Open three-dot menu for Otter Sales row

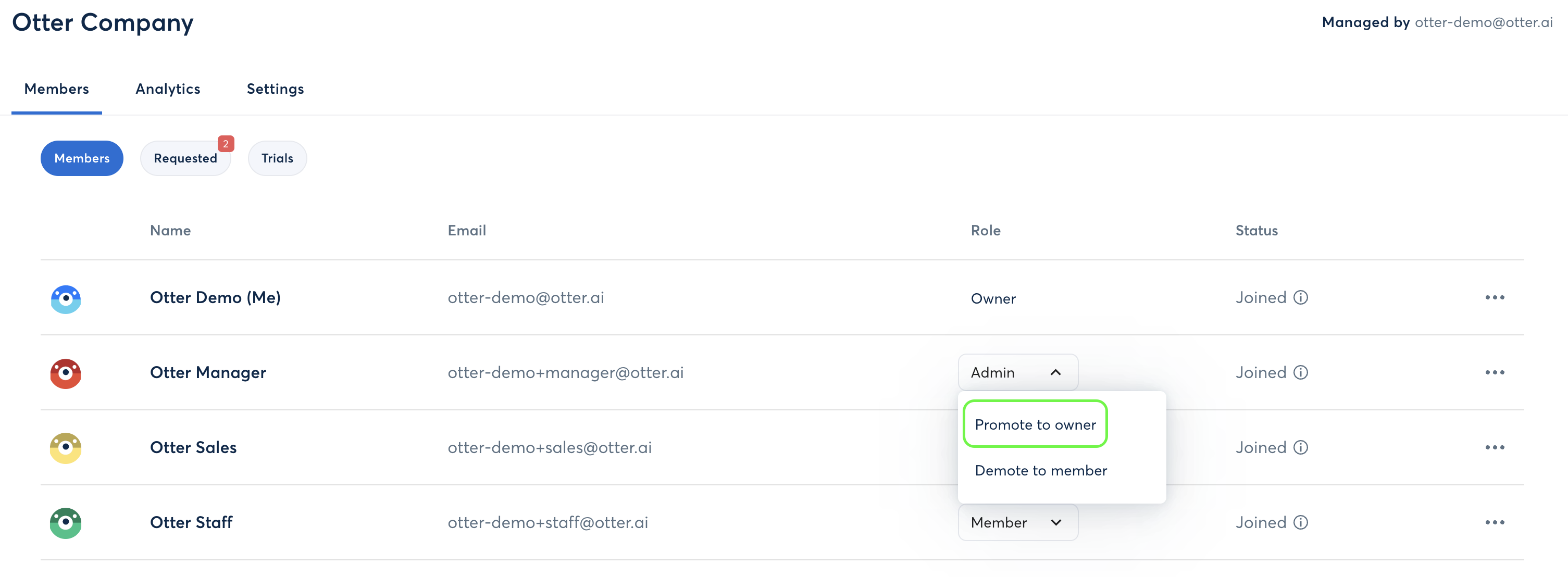point(1495,447)
